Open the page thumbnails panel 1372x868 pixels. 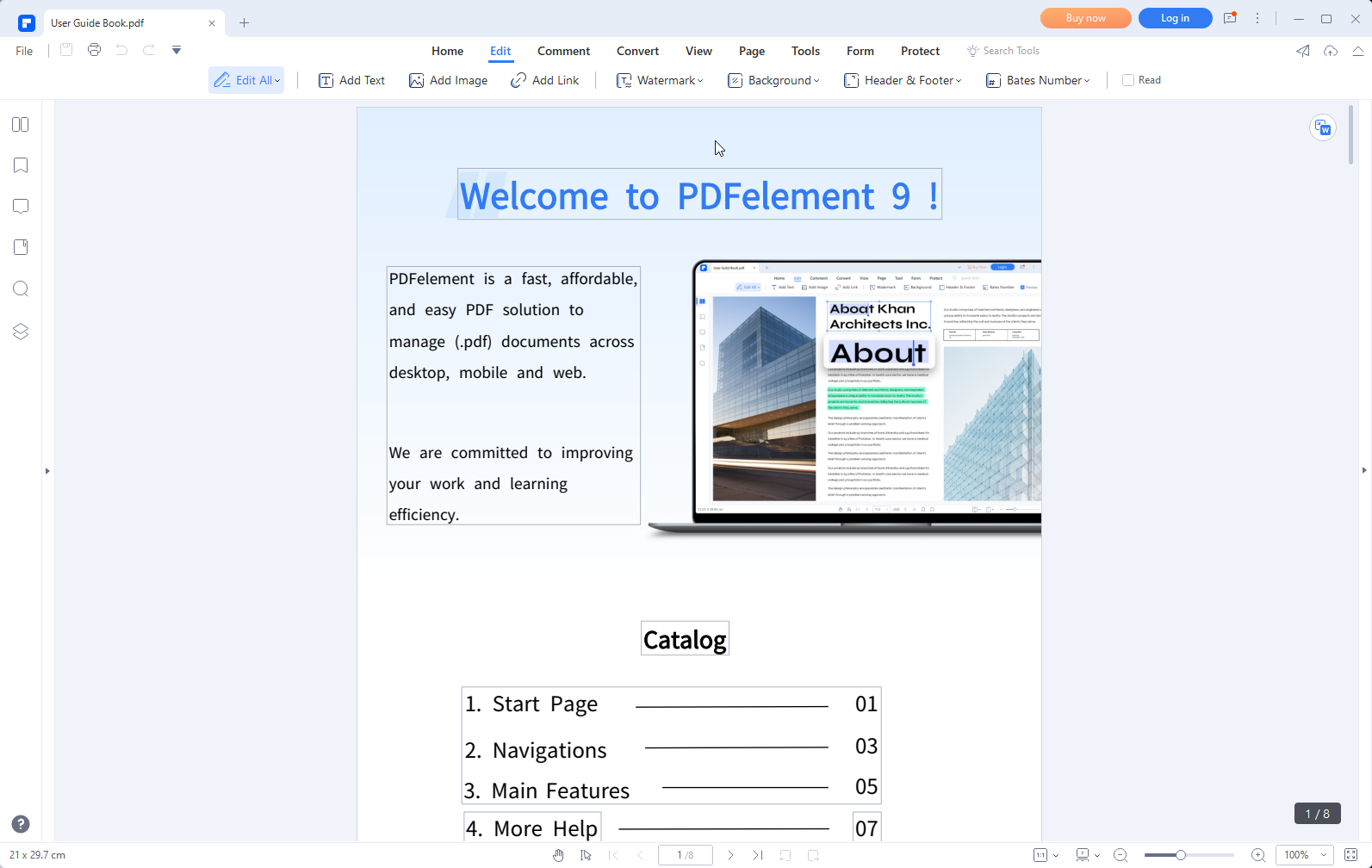(21, 125)
